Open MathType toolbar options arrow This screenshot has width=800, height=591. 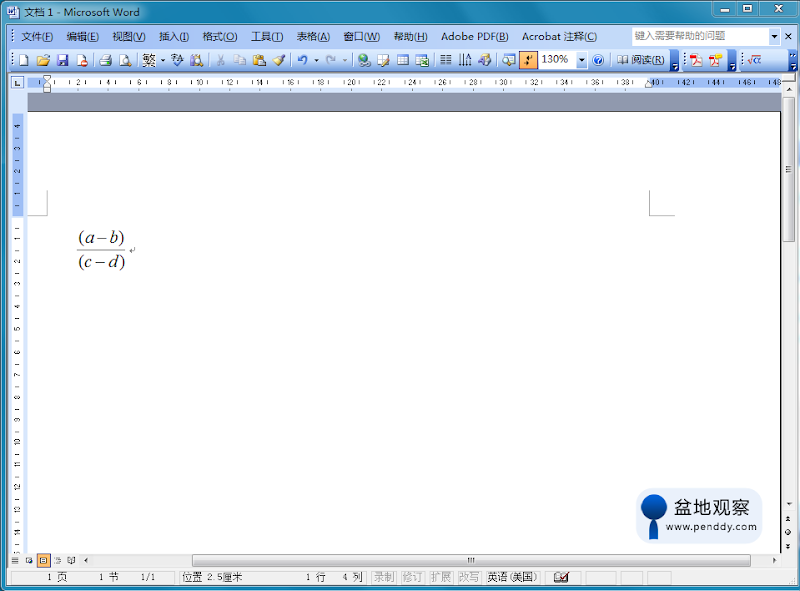pyautogui.click(x=793, y=60)
